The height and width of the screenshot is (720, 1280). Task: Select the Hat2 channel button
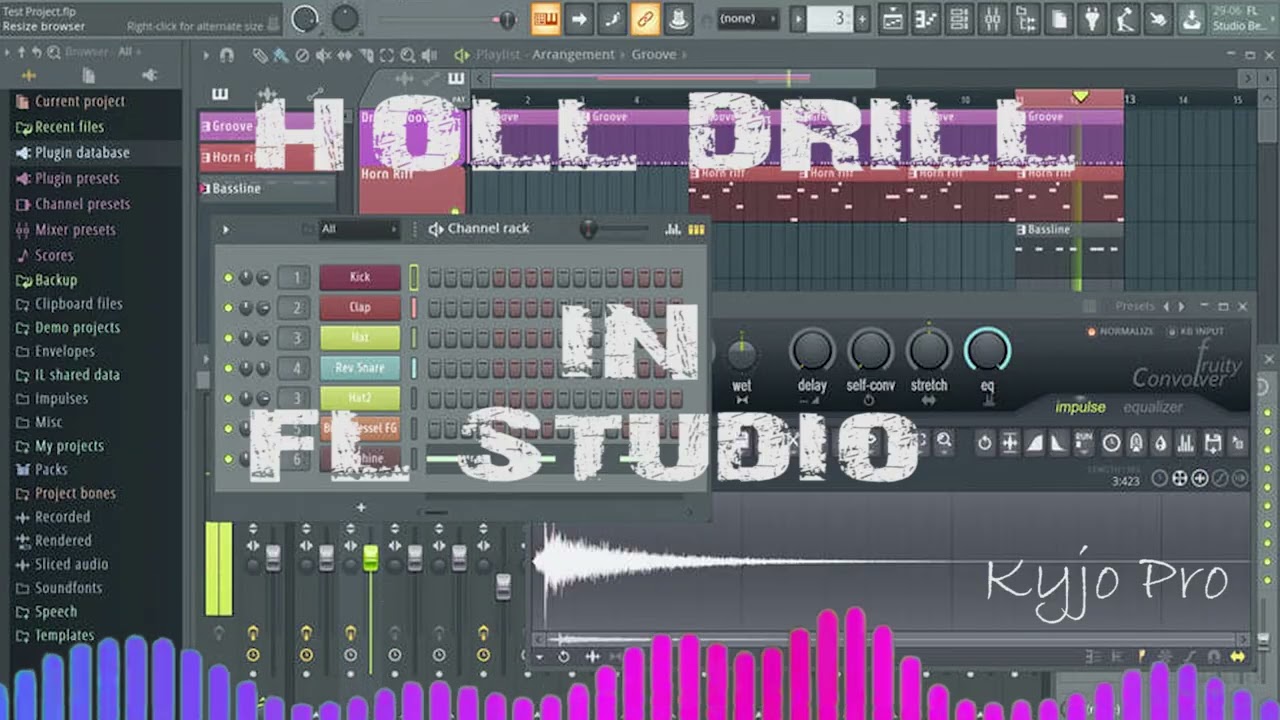[x=360, y=398]
